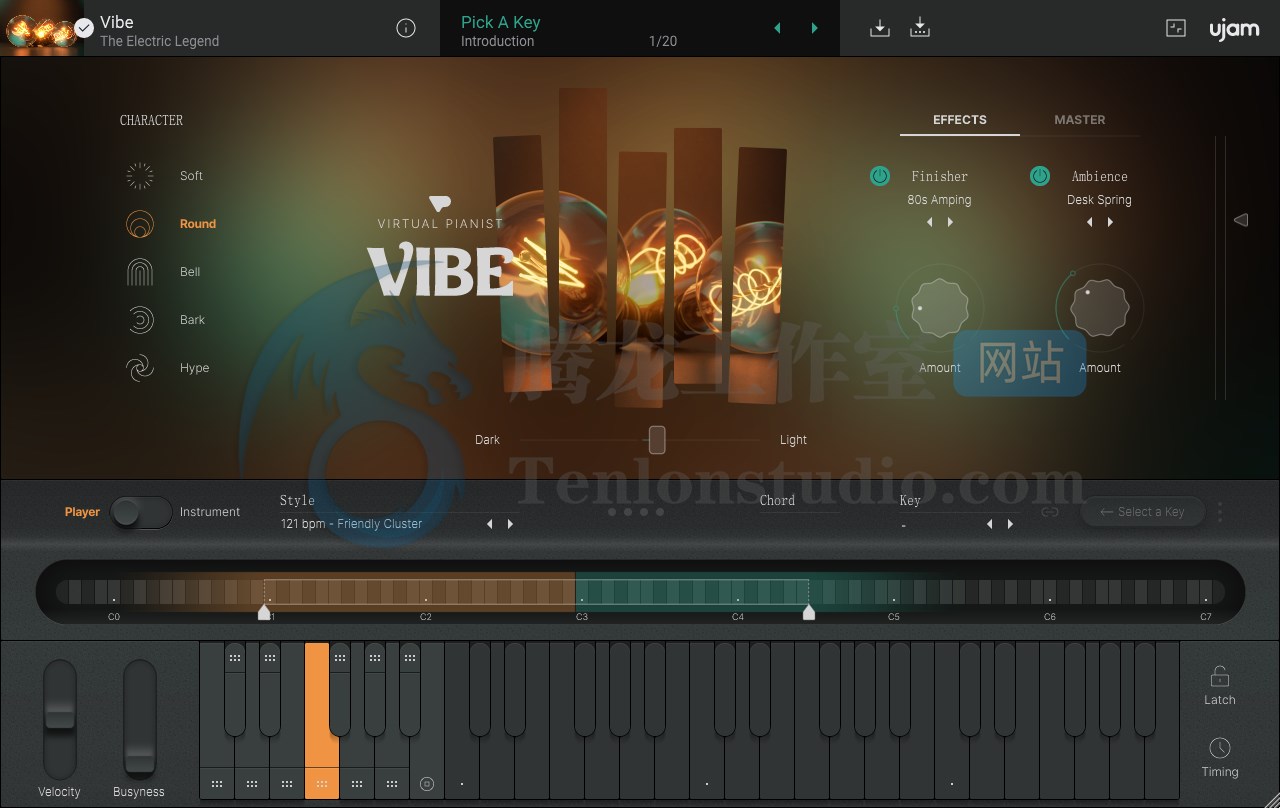This screenshot has height=808, width=1280.
Task: Click the Instrument mode label
Action: (210, 512)
